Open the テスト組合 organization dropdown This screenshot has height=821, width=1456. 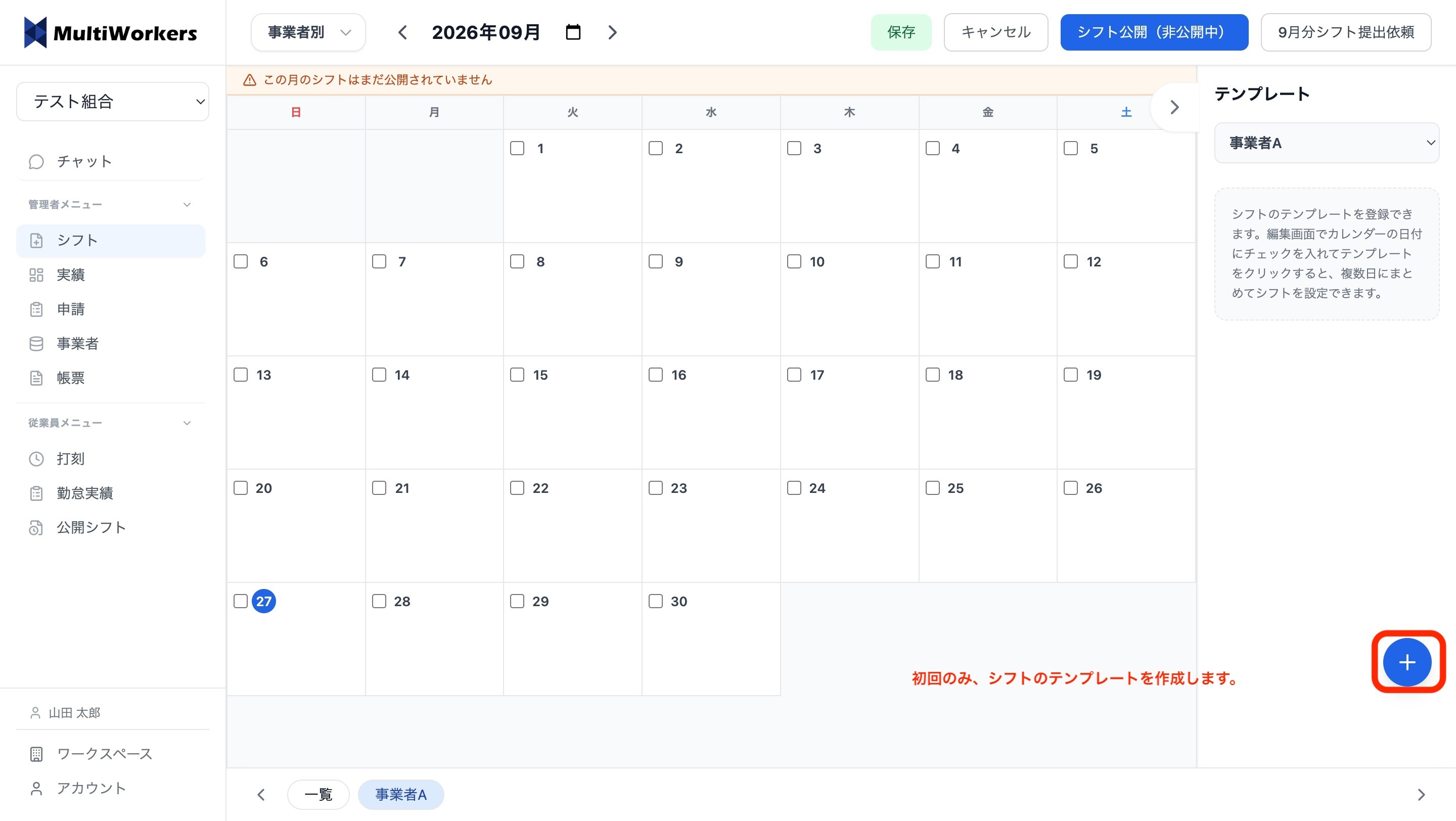[112, 102]
